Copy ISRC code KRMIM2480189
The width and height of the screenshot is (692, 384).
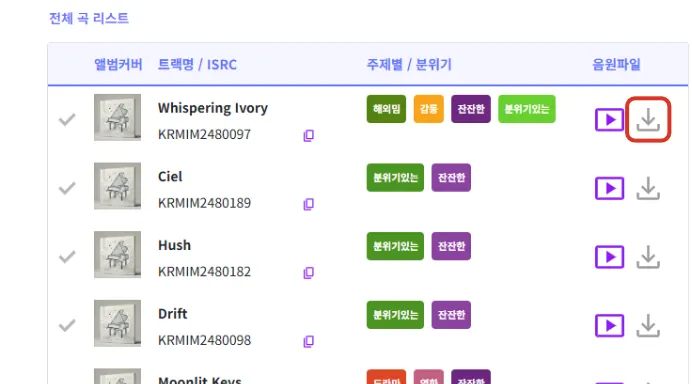[x=308, y=204]
